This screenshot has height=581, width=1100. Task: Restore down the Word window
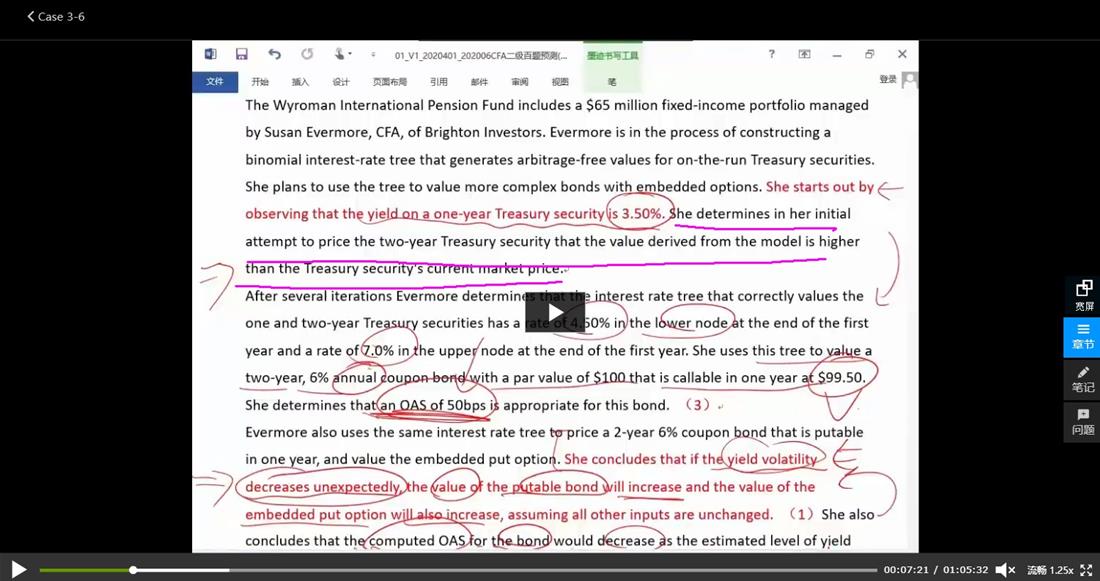tap(870, 54)
